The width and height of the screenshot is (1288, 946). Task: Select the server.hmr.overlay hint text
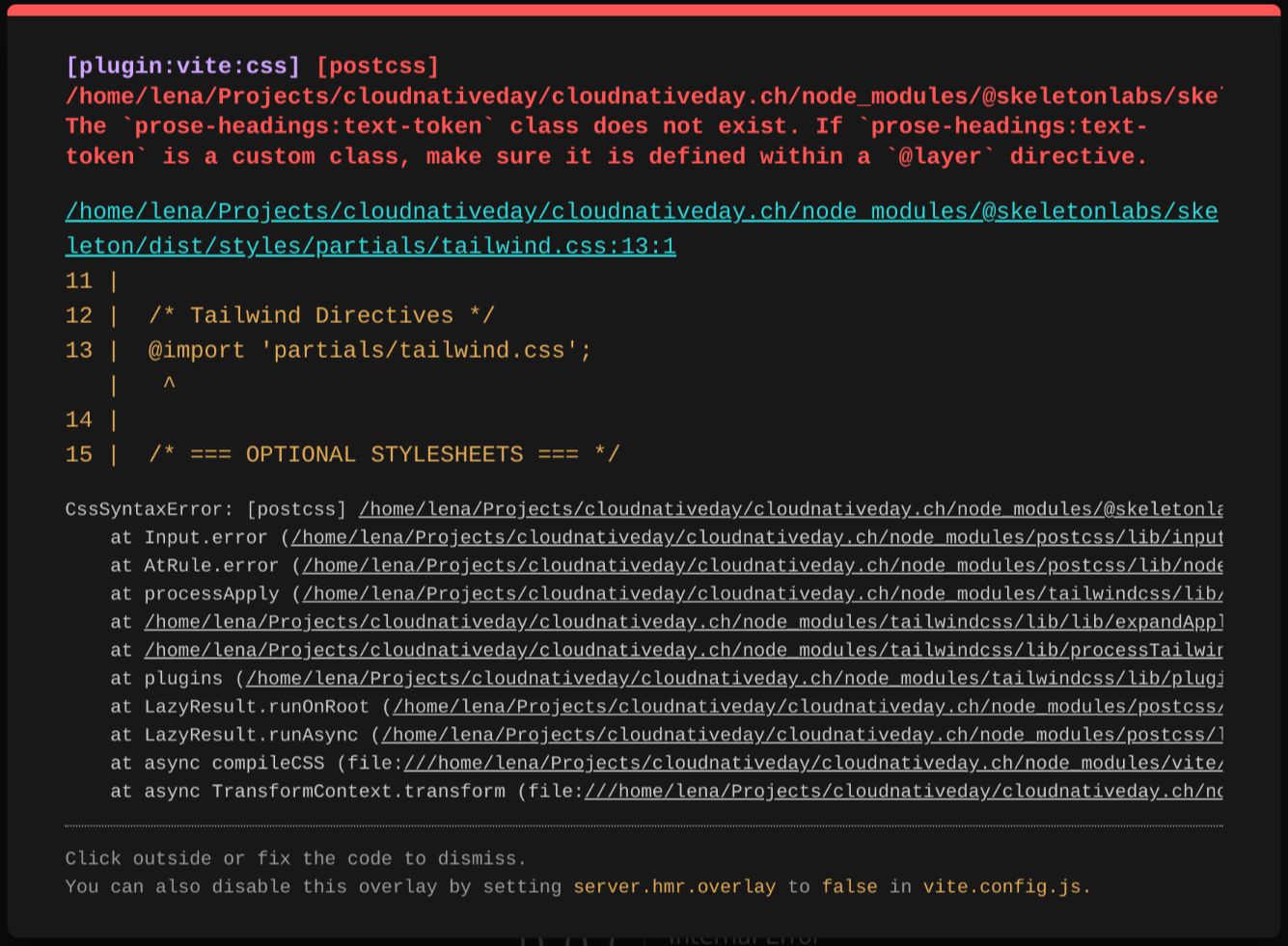click(673, 885)
